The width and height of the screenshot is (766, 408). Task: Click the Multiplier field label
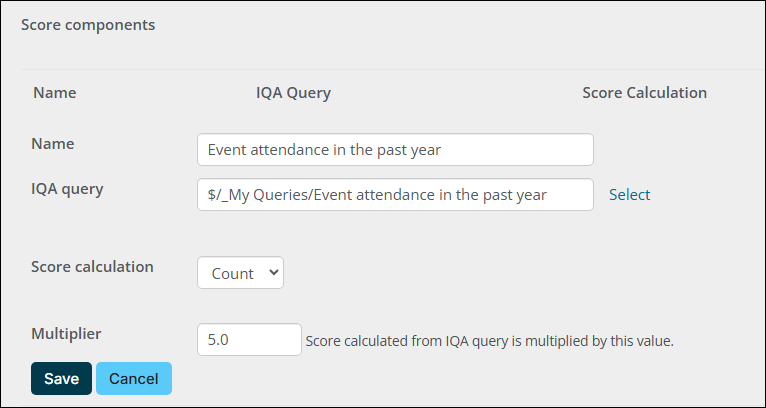coord(67,333)
